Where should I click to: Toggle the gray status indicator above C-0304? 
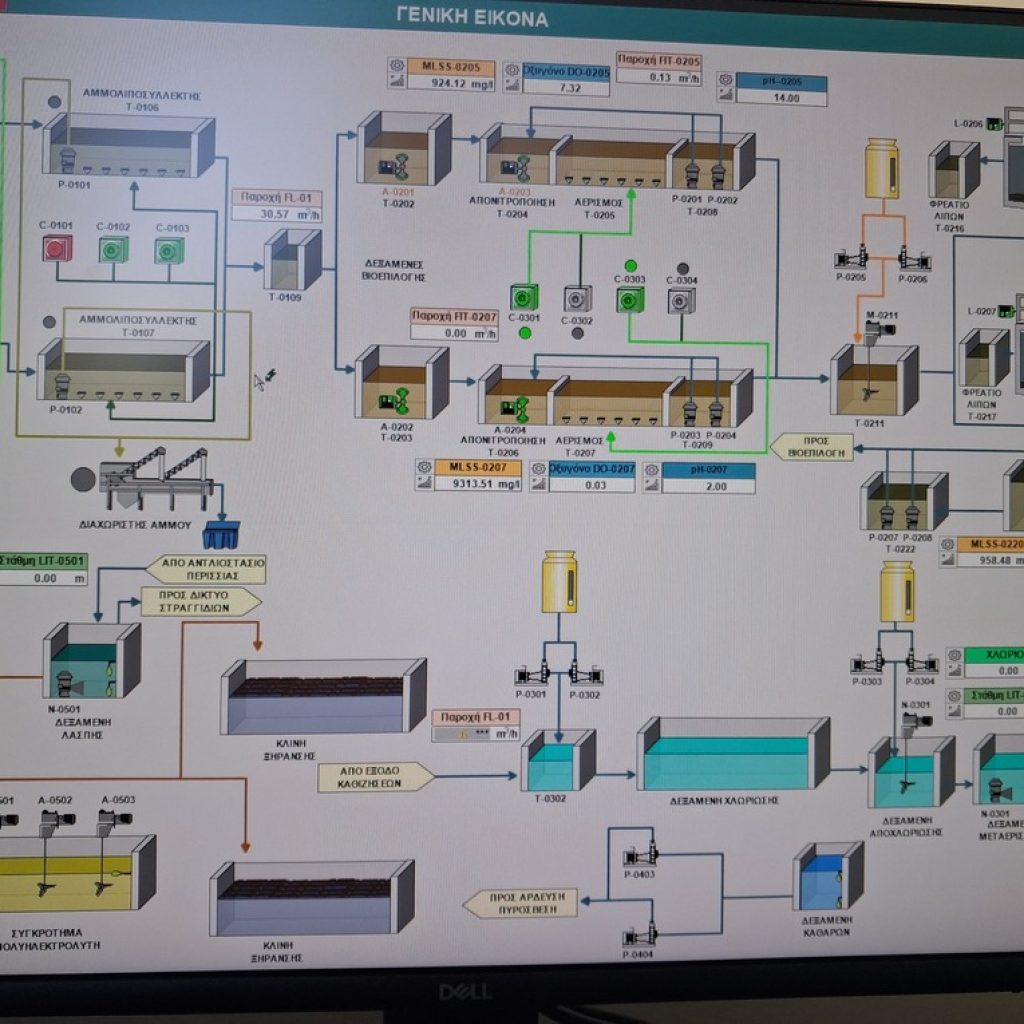tap(682, 268)
